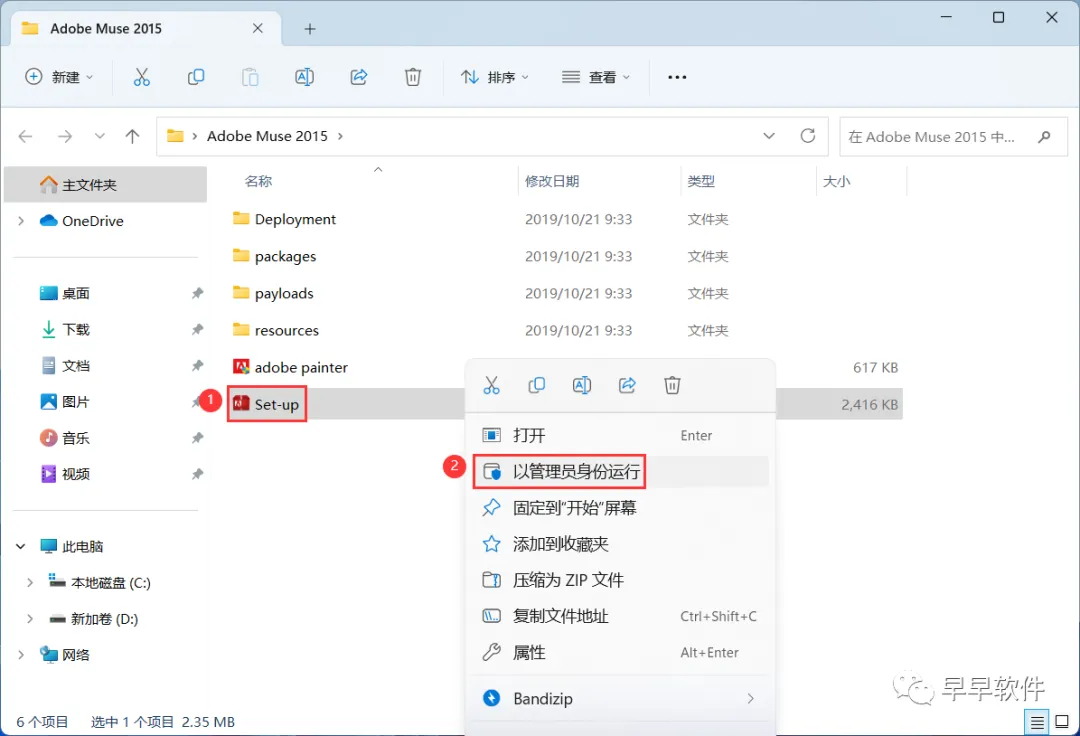This screenshot has width=1080, height=736.
Task: Close the Adobe Muse 2015 tab
Action: point(258,28)
